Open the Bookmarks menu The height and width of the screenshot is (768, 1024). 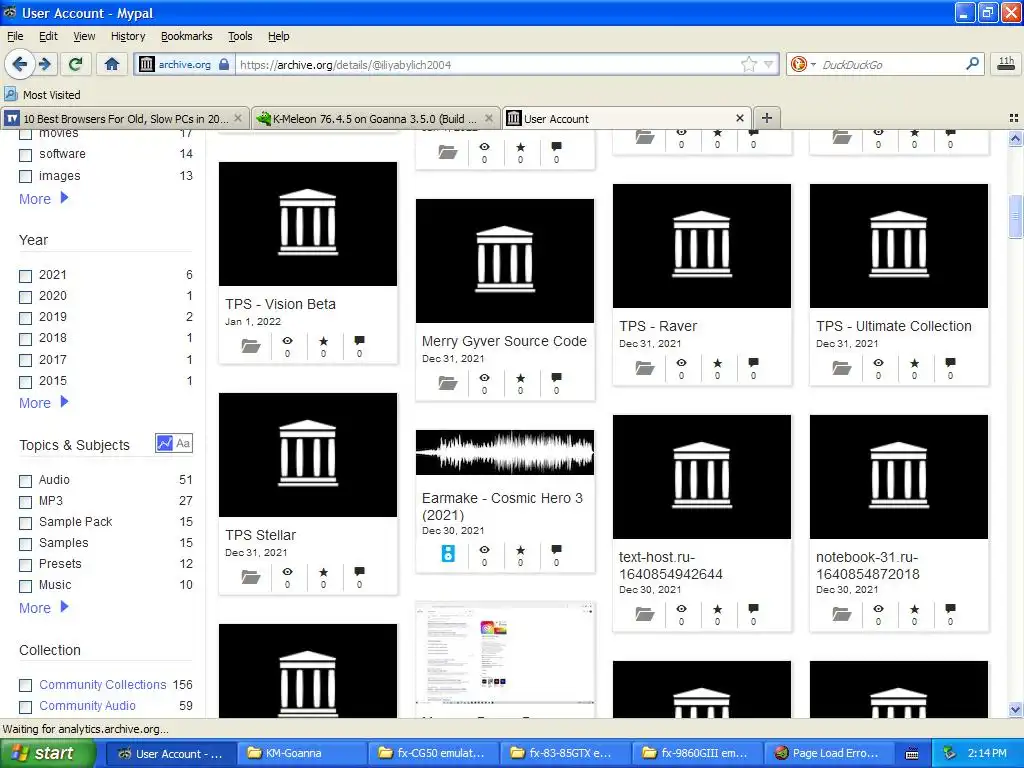(x=187, y=36)
